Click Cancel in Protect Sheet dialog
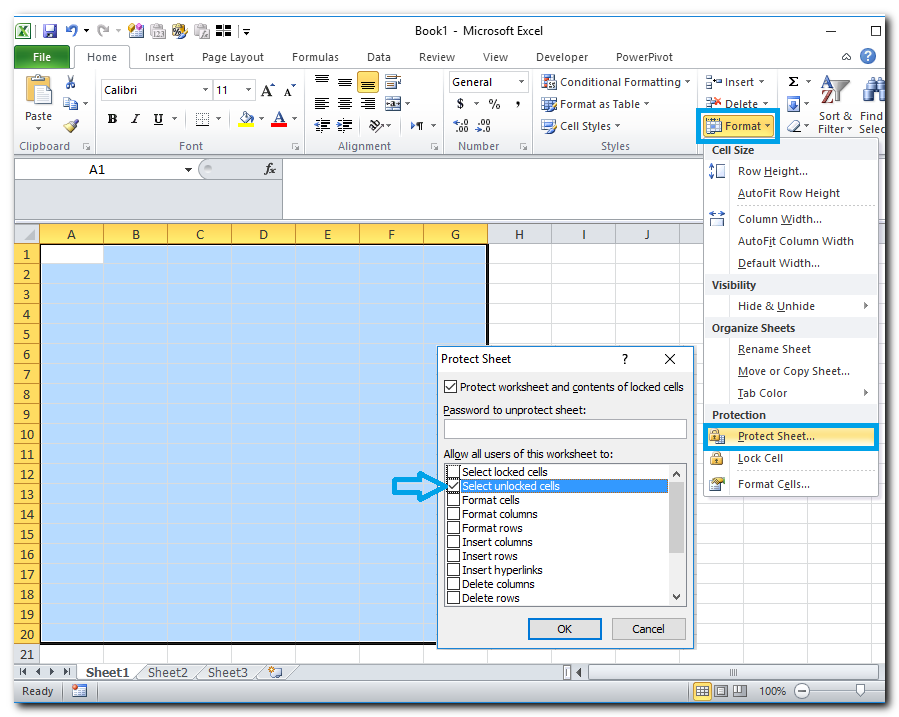Viewport: 899px width, 717px height. pyautogui.click(x=648, y=629)
